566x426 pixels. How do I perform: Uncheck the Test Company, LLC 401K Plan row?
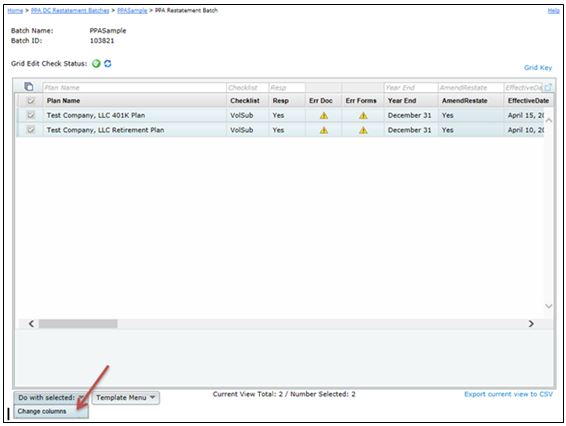pyautogui.click(x=31, y=115)
